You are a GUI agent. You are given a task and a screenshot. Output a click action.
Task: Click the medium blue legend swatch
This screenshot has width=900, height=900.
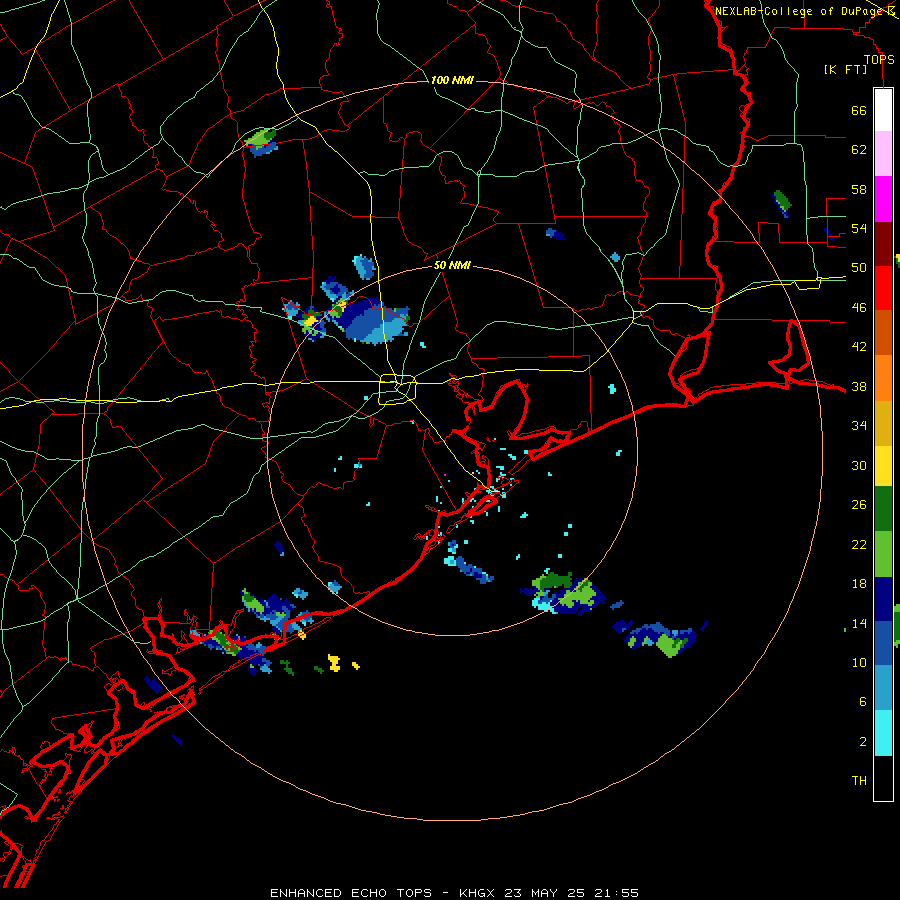click(883, 643)
